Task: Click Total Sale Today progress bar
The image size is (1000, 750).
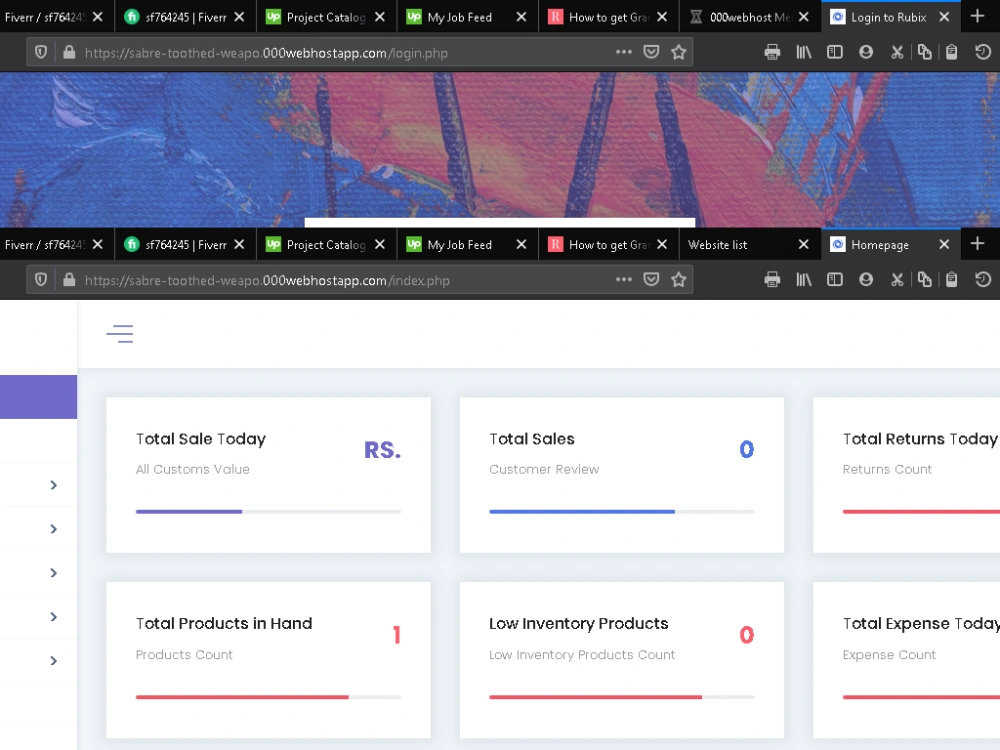Action: 268,511
